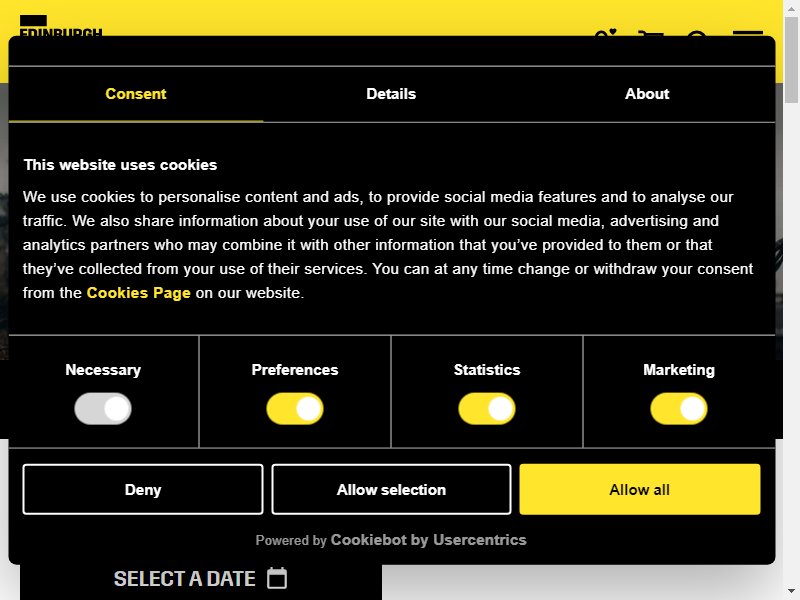Turn off the Statistics cookies switch
800x600 pixels.
(x=487, y=409)
